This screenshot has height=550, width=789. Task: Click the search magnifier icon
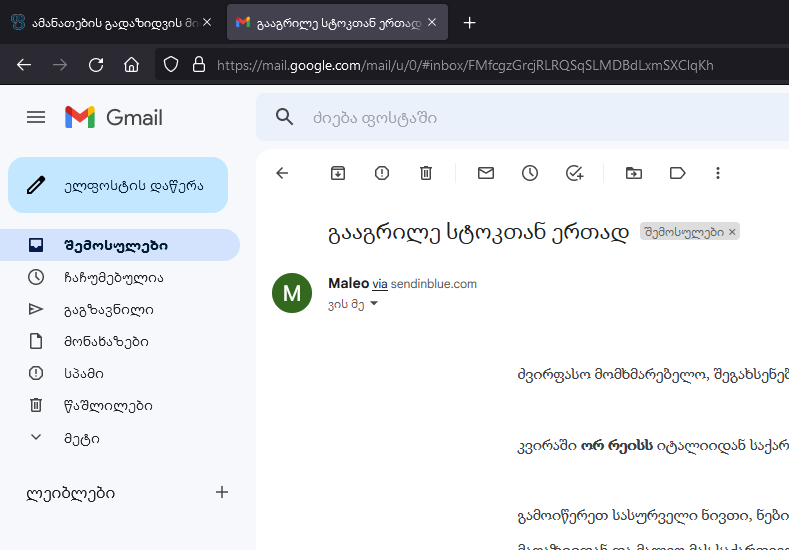tap(284, 117)
